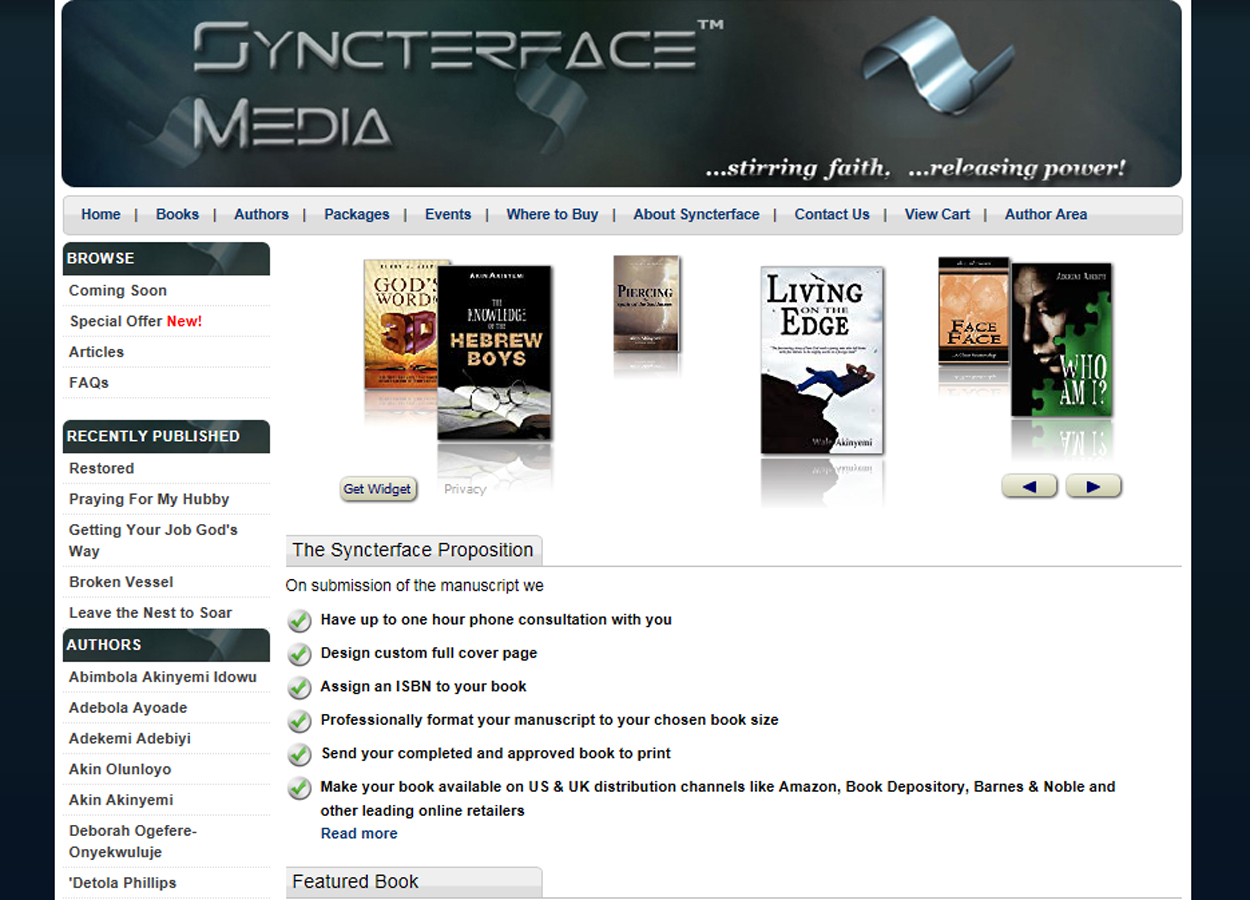View author 'Detola Phillips
This screenshot has width=1250, height=900.
(122, 883)
